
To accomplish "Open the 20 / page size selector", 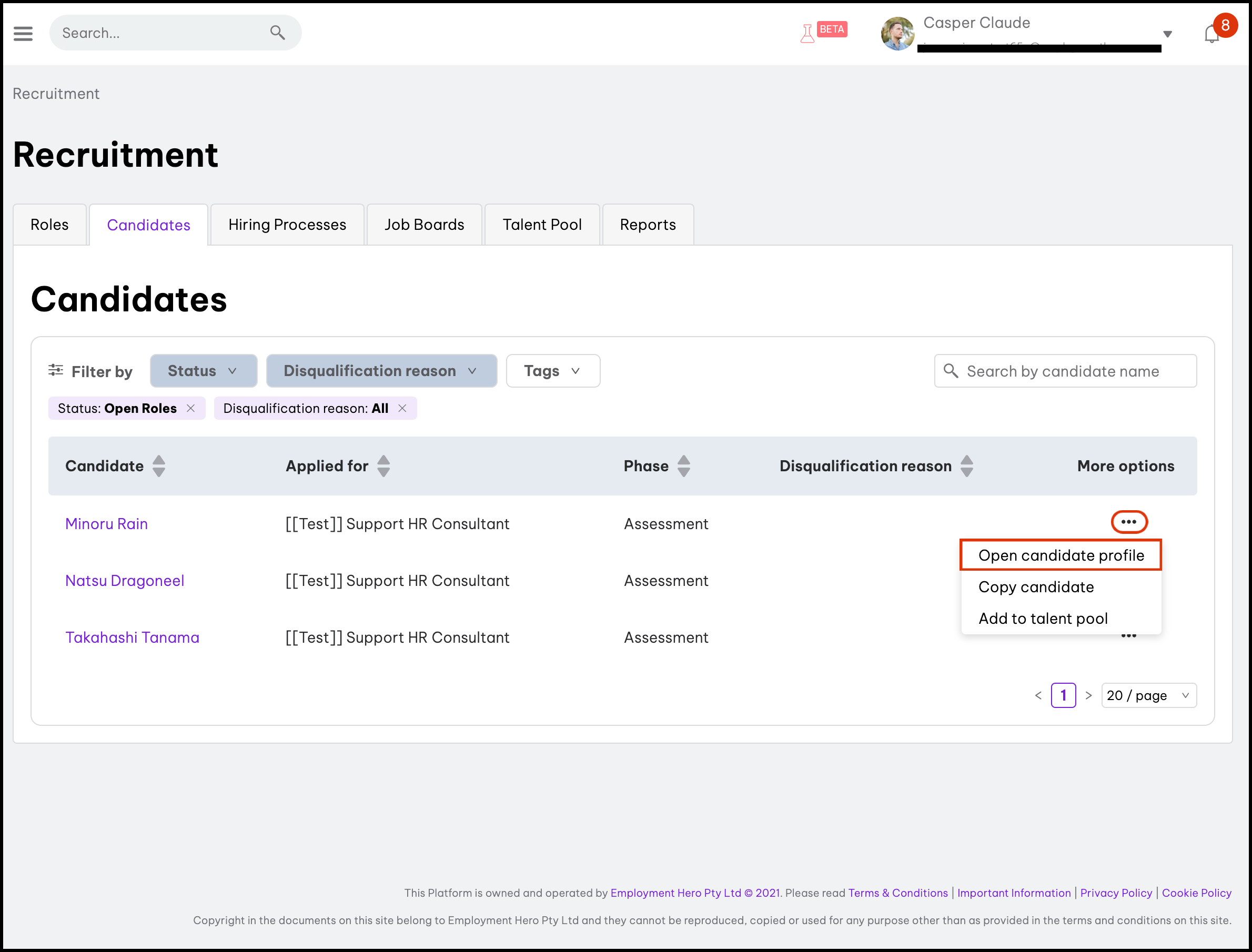I will 1148,695.
